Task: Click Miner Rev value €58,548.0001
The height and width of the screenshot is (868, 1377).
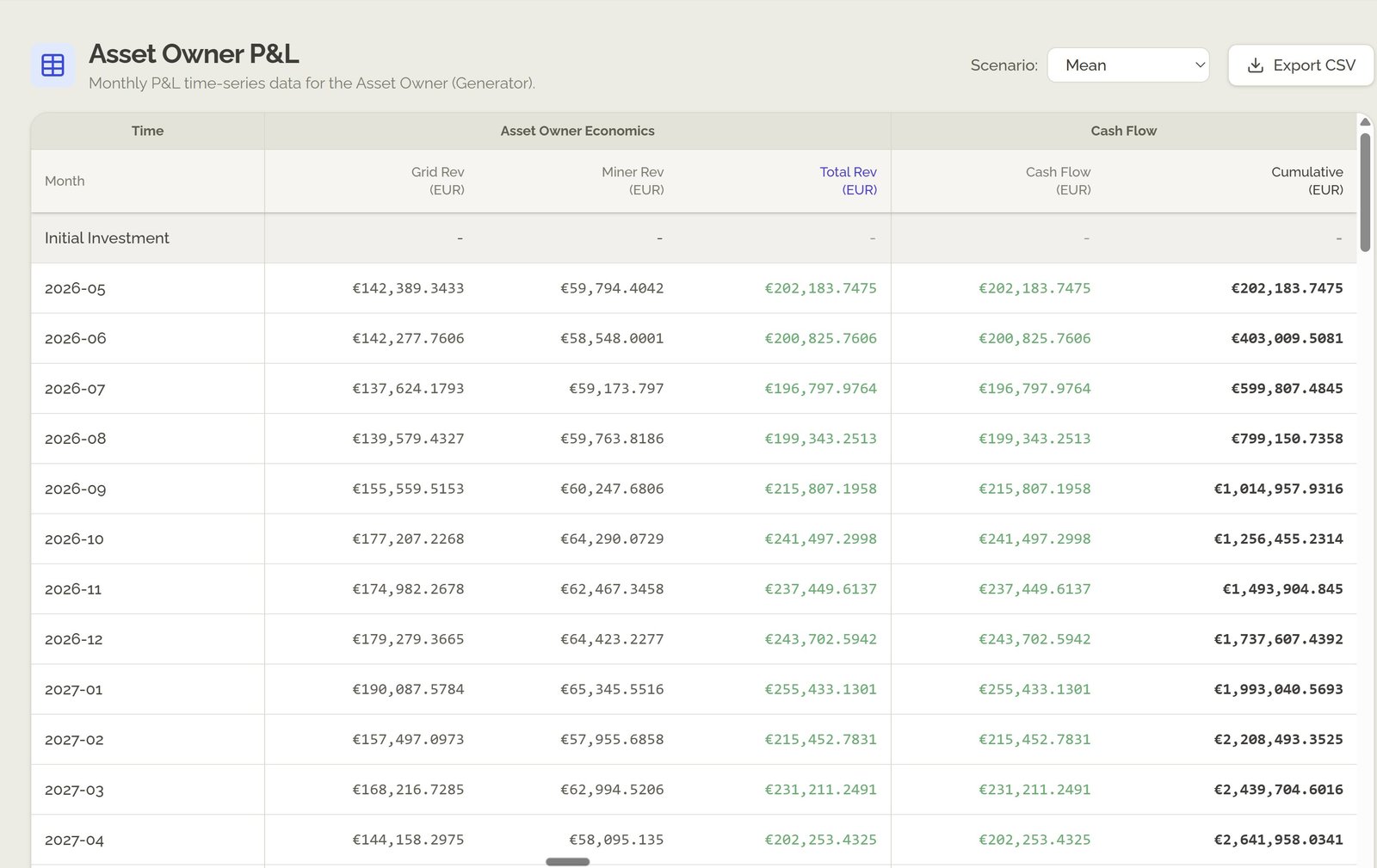Action: (612, 338)
